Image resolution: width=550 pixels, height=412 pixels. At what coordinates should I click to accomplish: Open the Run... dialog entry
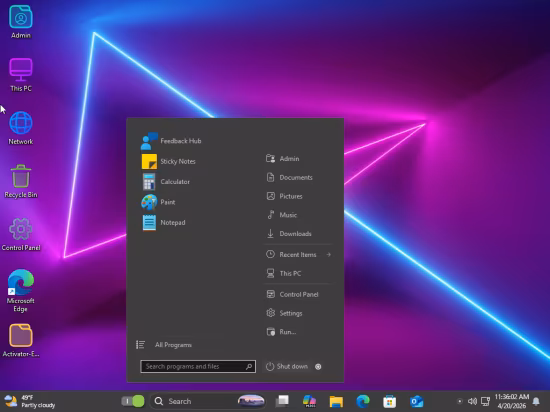tap(281, 332)
